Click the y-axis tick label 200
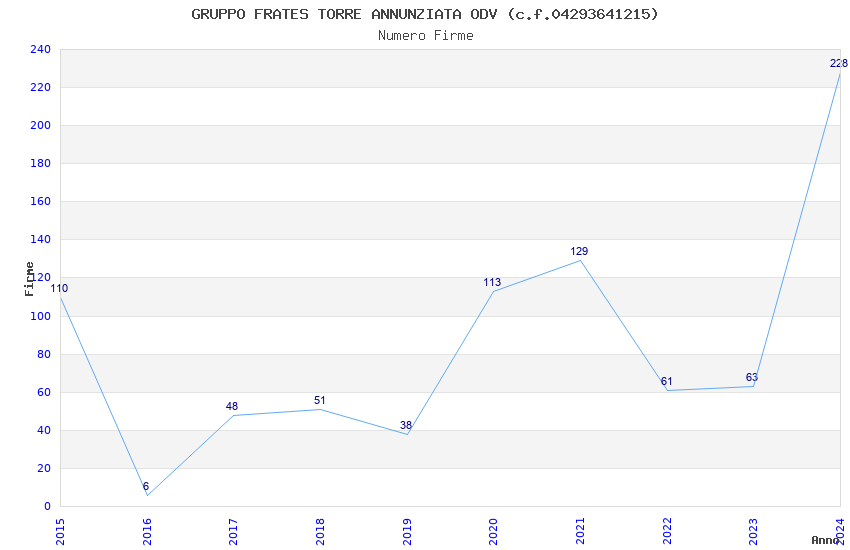This screenshot has height=550, width=850. point(41,125)
